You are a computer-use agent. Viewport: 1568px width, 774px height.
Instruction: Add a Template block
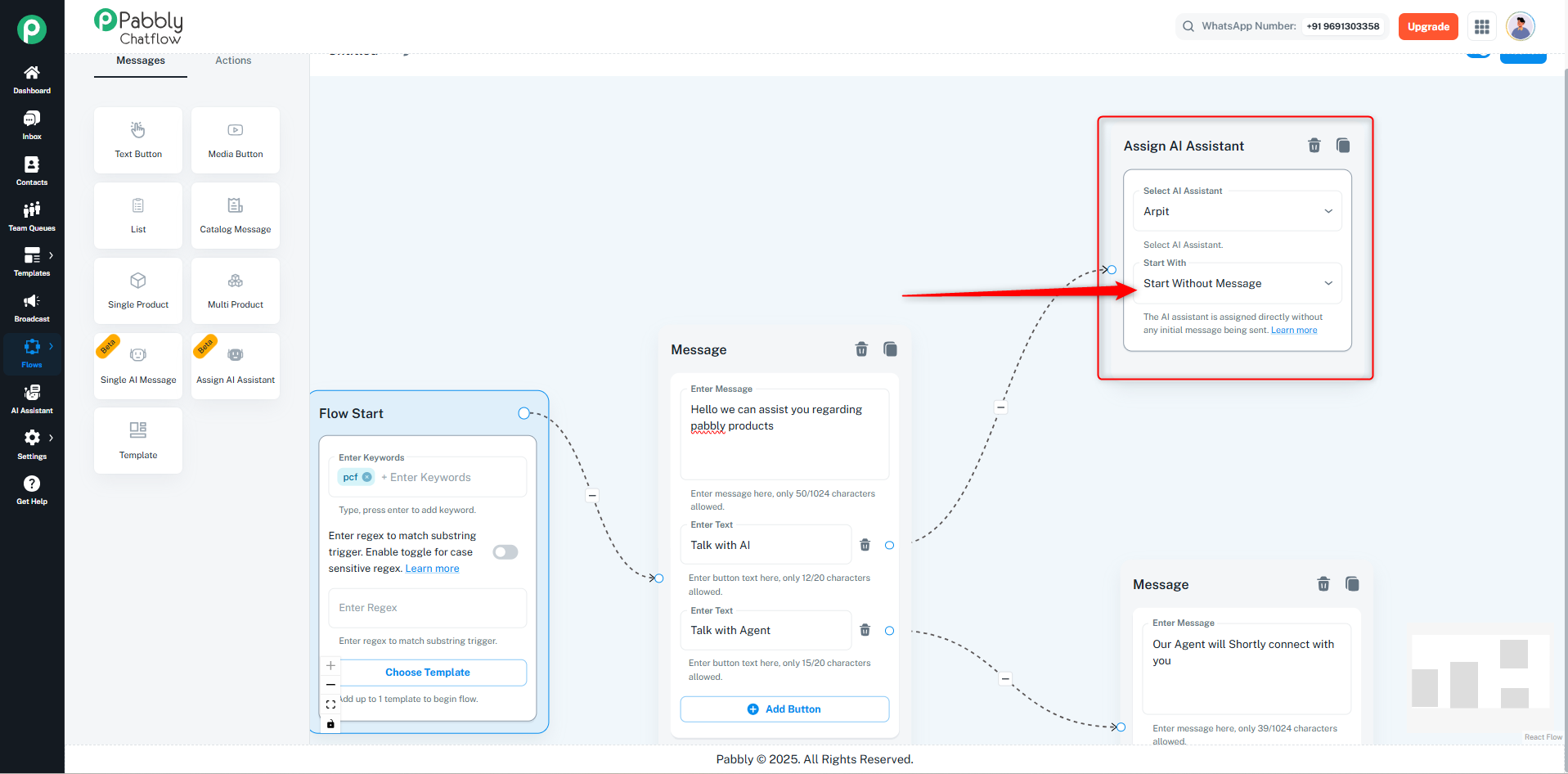pos(138,441)
